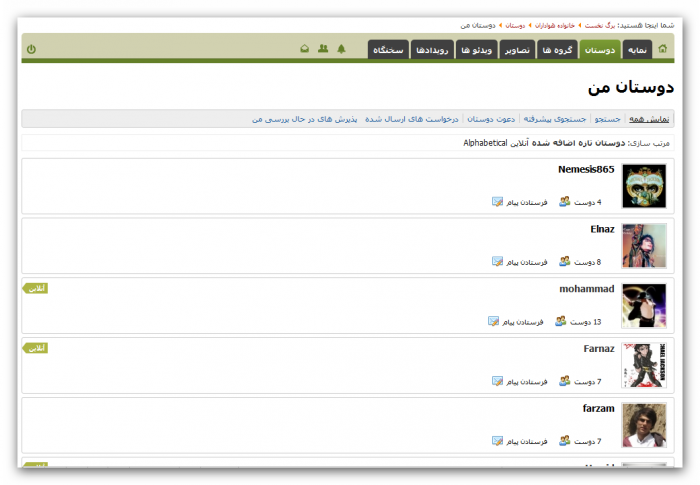Image resolution: width=700 pixels, height=485 pixels.
Task: Click the friends icon in Nemesis865 row
Action: 565,201
